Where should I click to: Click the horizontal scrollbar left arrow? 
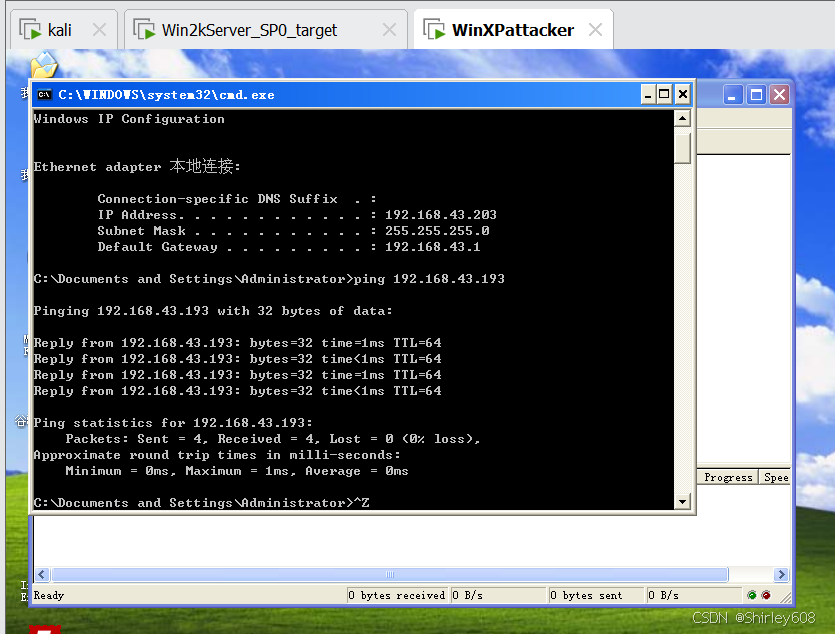pos(42,574)
